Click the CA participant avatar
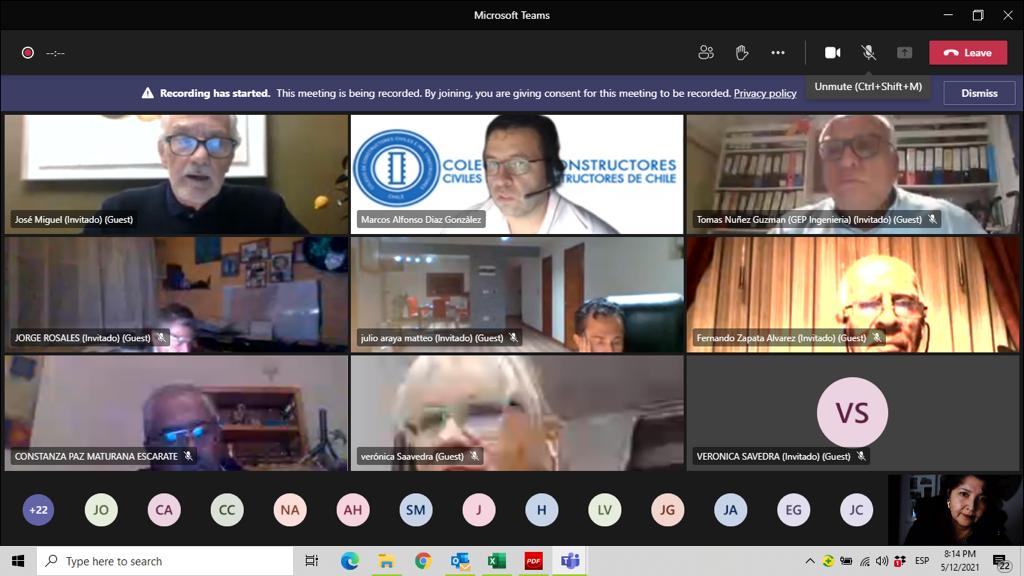1024x576 pixels. pos(164,510)
